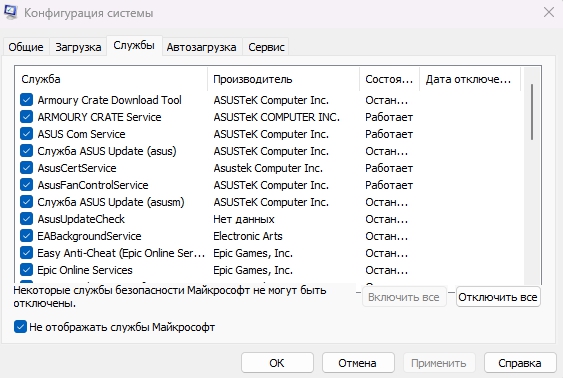This screenshot has width=563, height=378.
Task: Select Armoury Crate Download Tool row name
Action: pyautogui.click(x=110, y=100)
